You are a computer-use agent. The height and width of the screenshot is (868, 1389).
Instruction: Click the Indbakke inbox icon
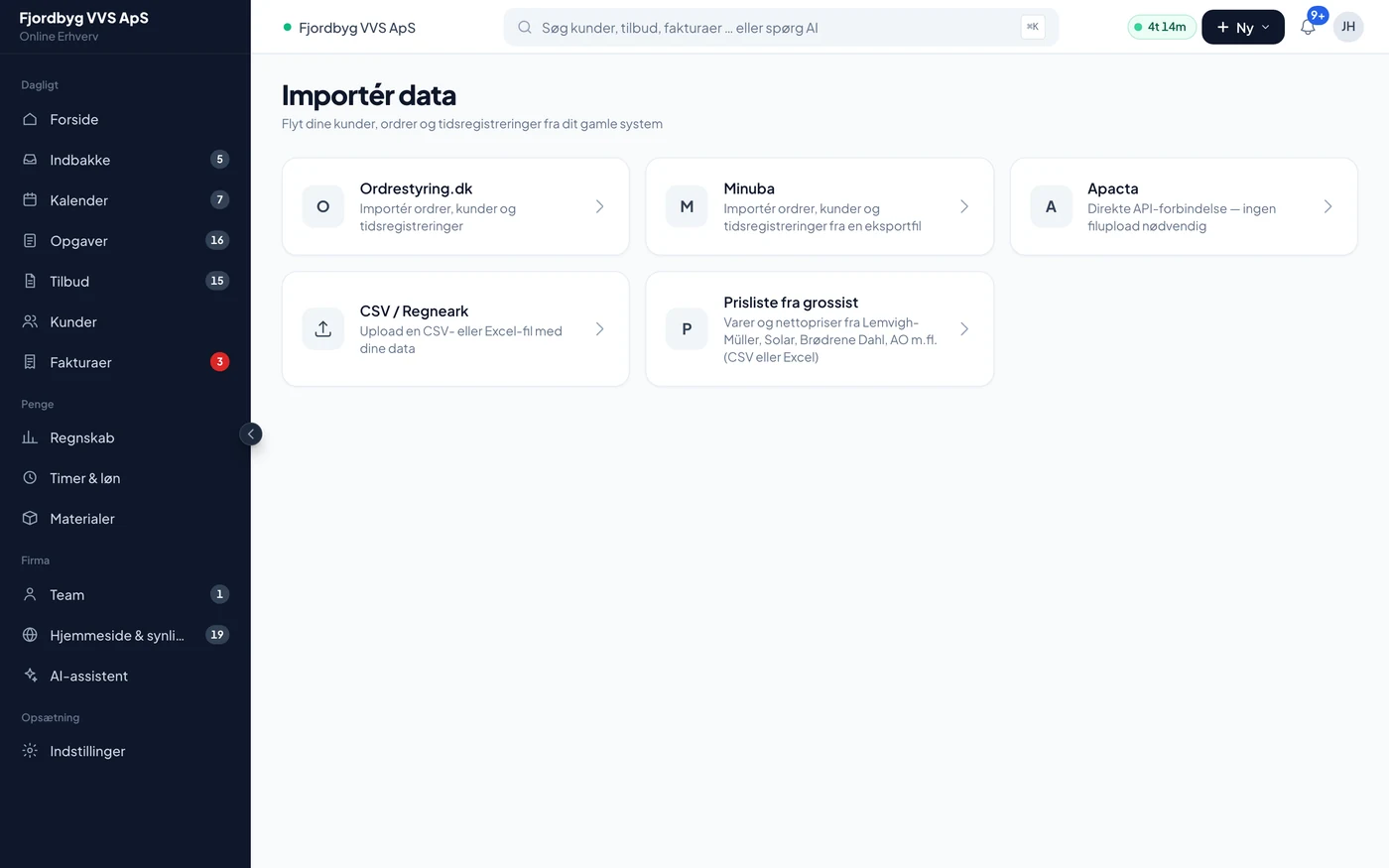tap(30, 160)
